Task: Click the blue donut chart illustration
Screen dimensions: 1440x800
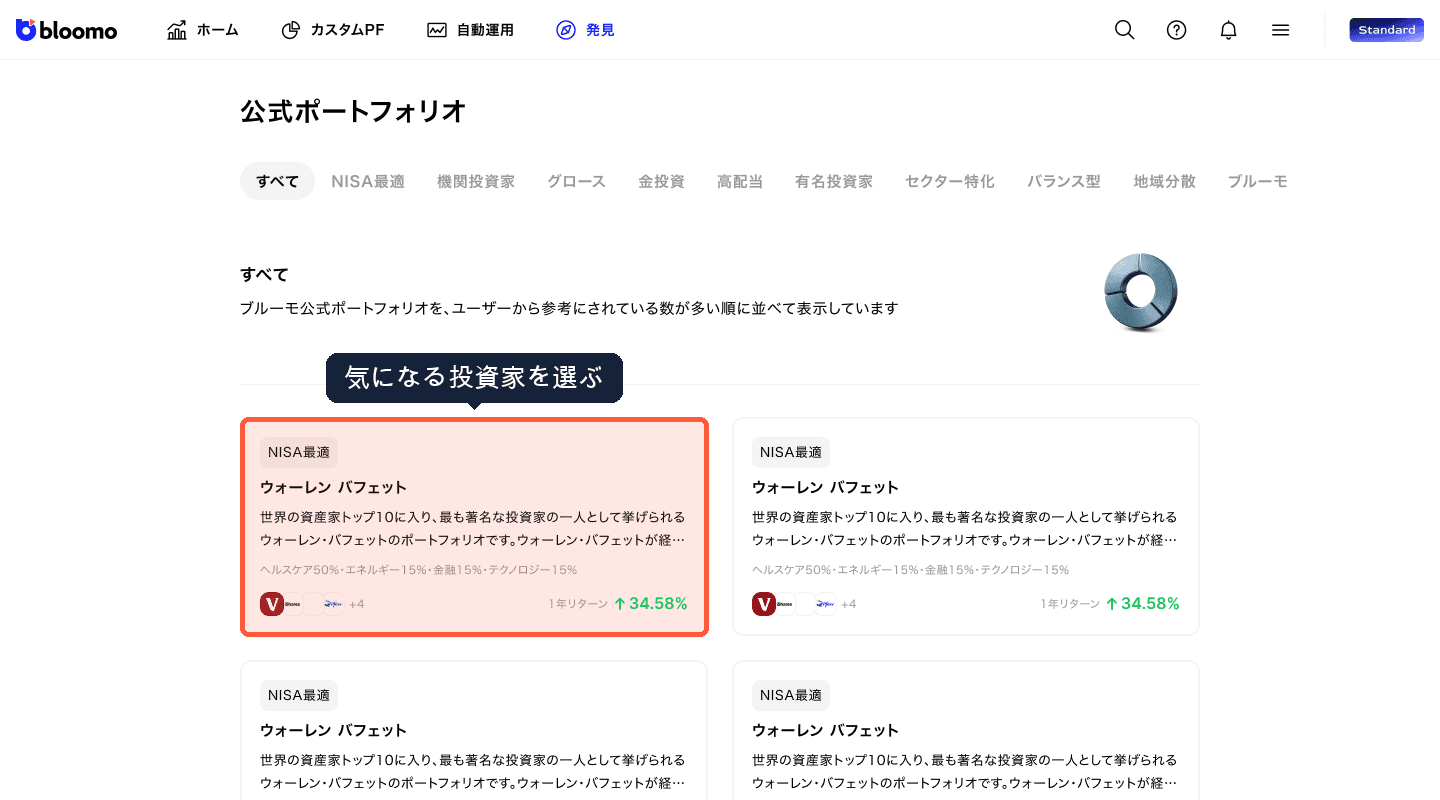Action: click(x=1141, y=292)
